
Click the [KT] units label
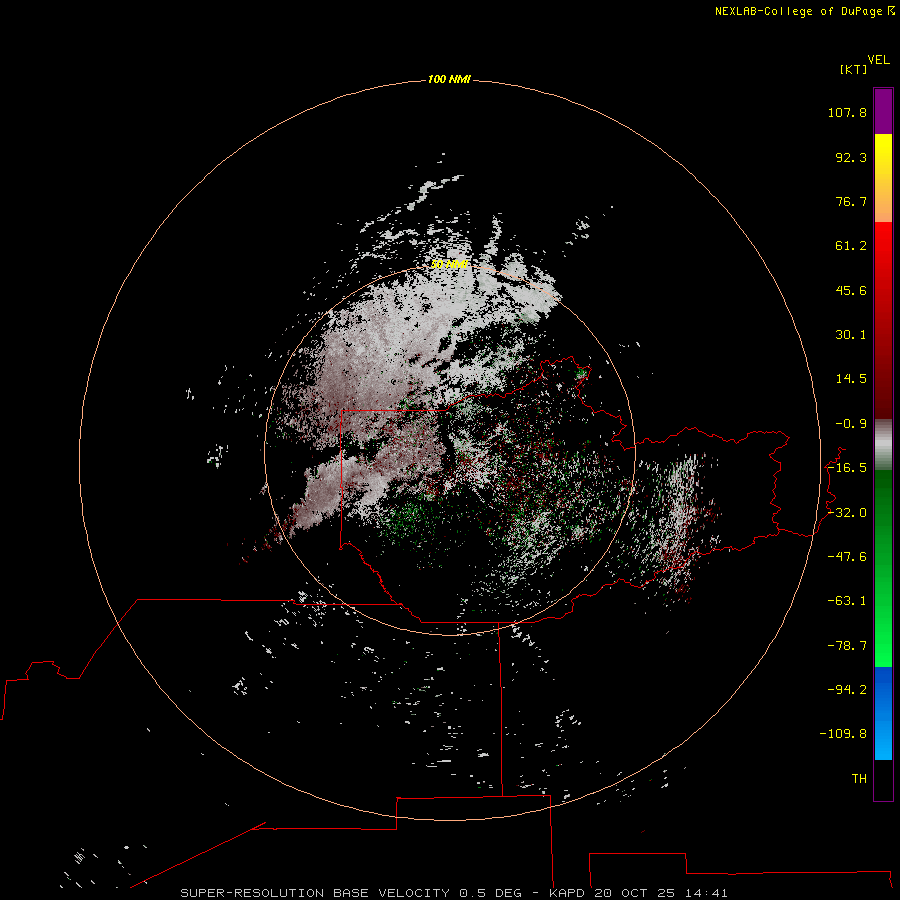coord(854,69)
